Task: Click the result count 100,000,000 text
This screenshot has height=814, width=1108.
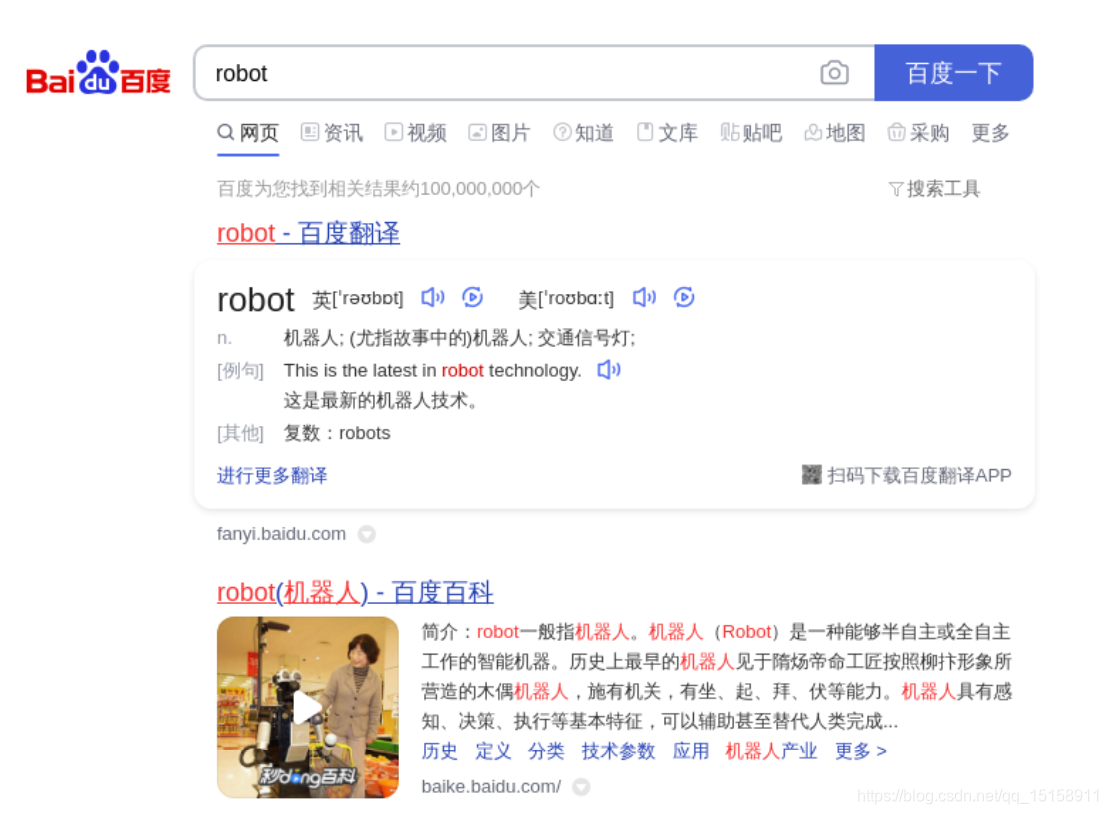Action: 471,189
